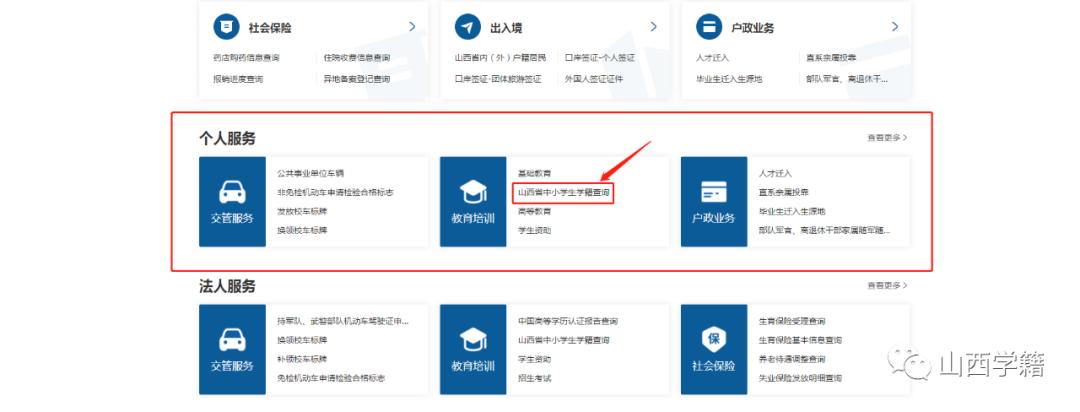Open the 户政业务 tile under 个人服务
Image resolution: width=1080 pixels, height=412 pixels.
pos(714,201)
